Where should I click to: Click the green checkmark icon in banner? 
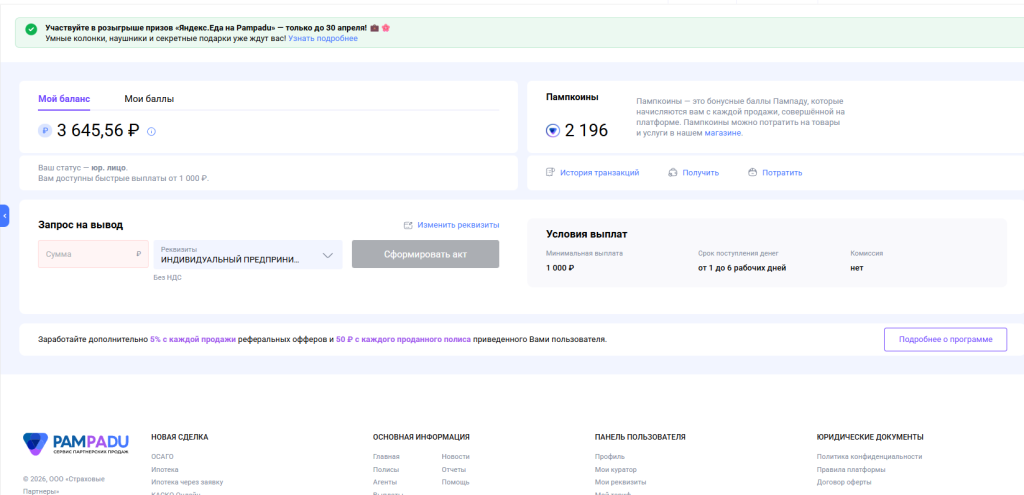(31, 30)
